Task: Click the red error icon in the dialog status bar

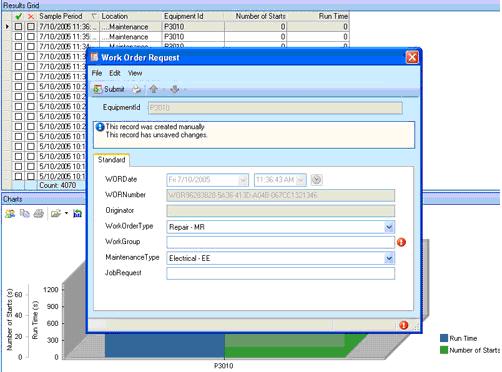Action: click(x=404, y=325)
